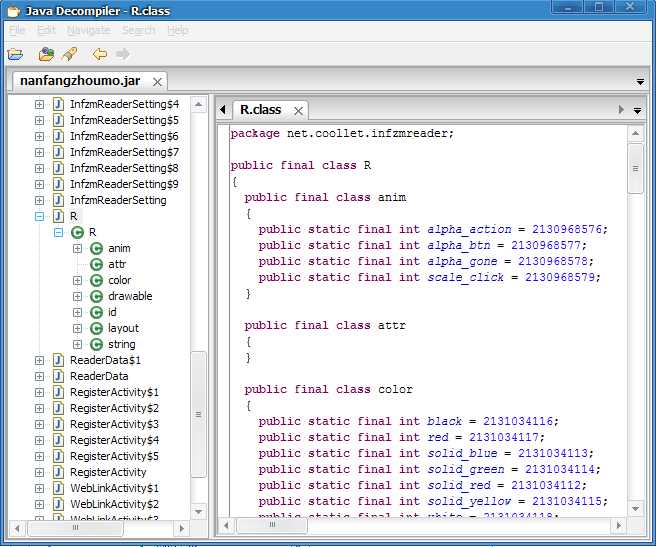Screen dimensions: 656x547
Task: Click the file icon beside ReaderData
Action: point(58,376)
